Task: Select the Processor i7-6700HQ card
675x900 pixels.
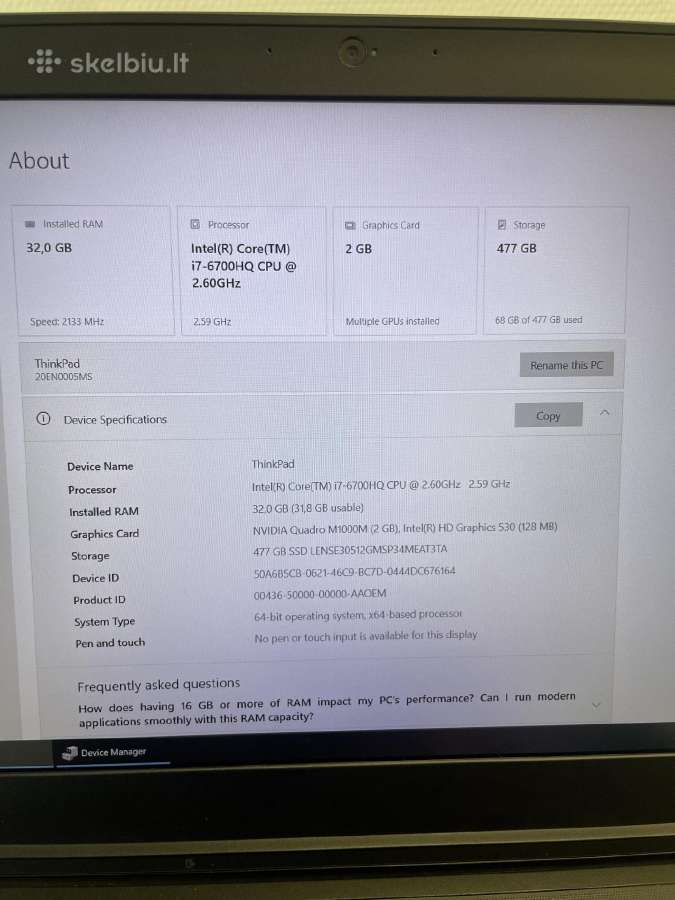Action: [252, 271]
